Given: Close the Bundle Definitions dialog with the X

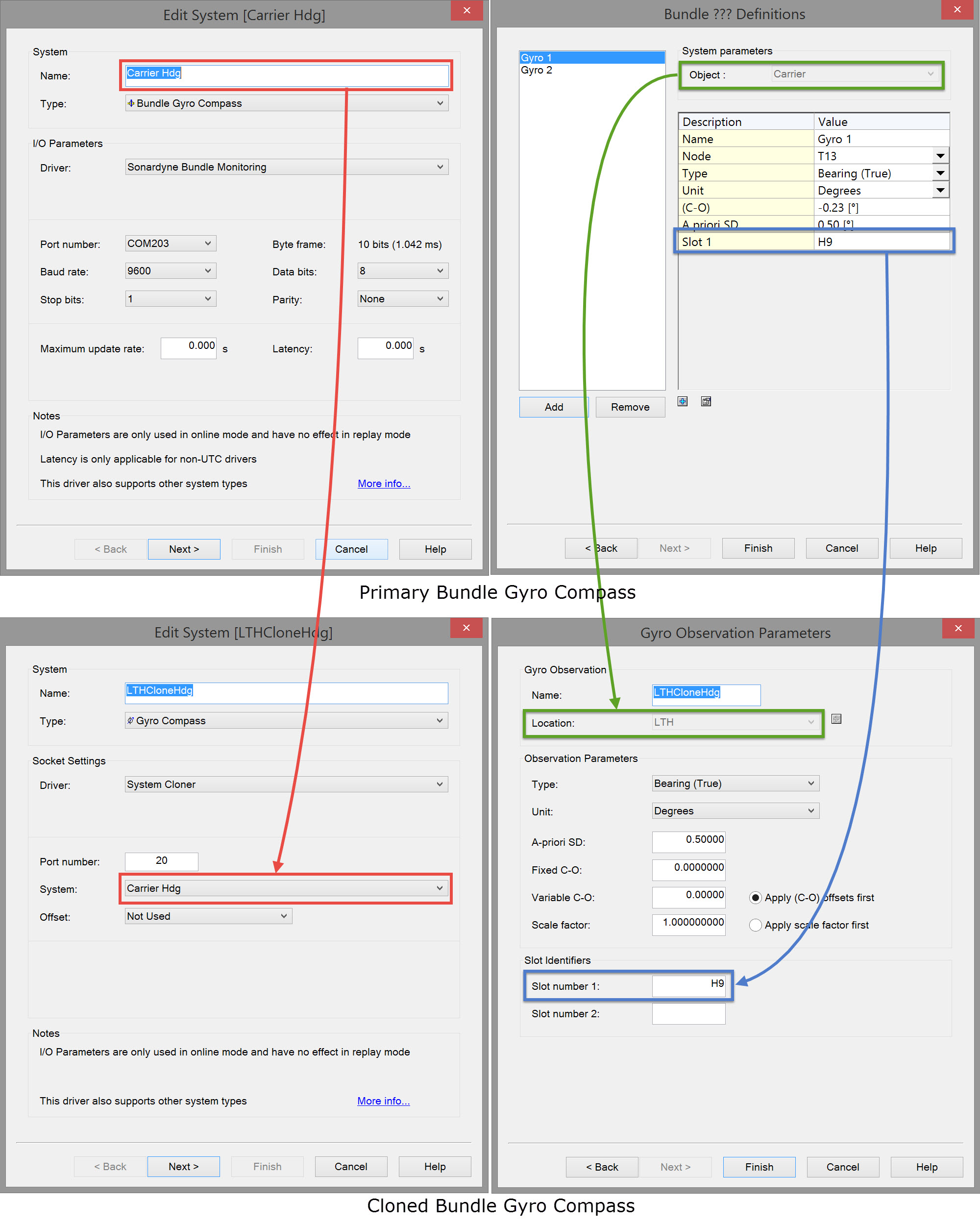Looking at the screenshot, I should coord(956,10).
